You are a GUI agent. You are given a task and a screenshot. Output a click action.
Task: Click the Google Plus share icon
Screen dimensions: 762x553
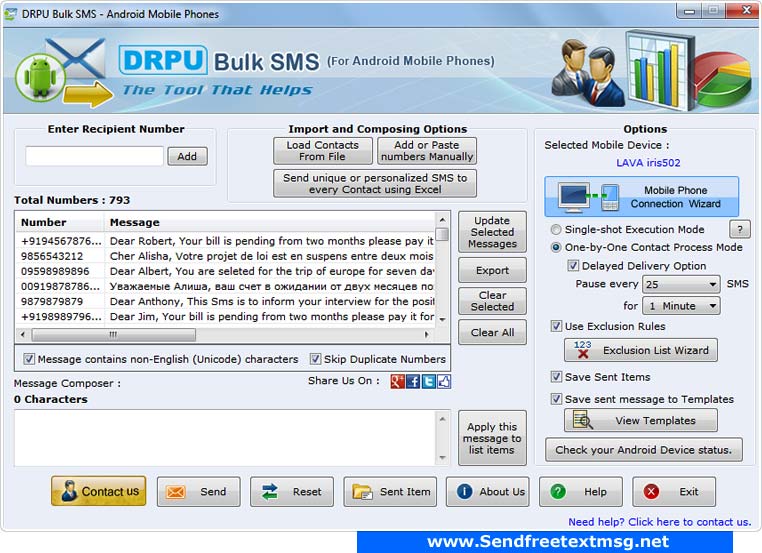click(397, 381)
